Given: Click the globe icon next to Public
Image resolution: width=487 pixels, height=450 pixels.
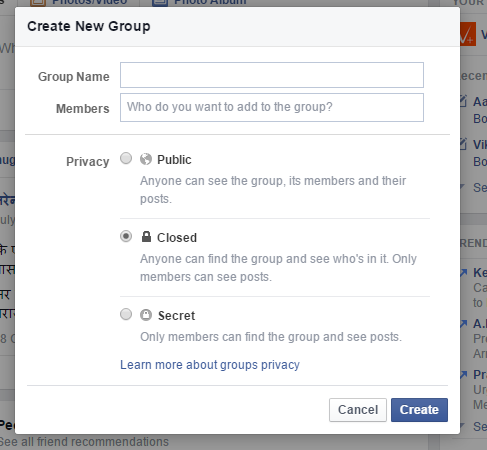Looking at the screenshot, I should point(146,159).
